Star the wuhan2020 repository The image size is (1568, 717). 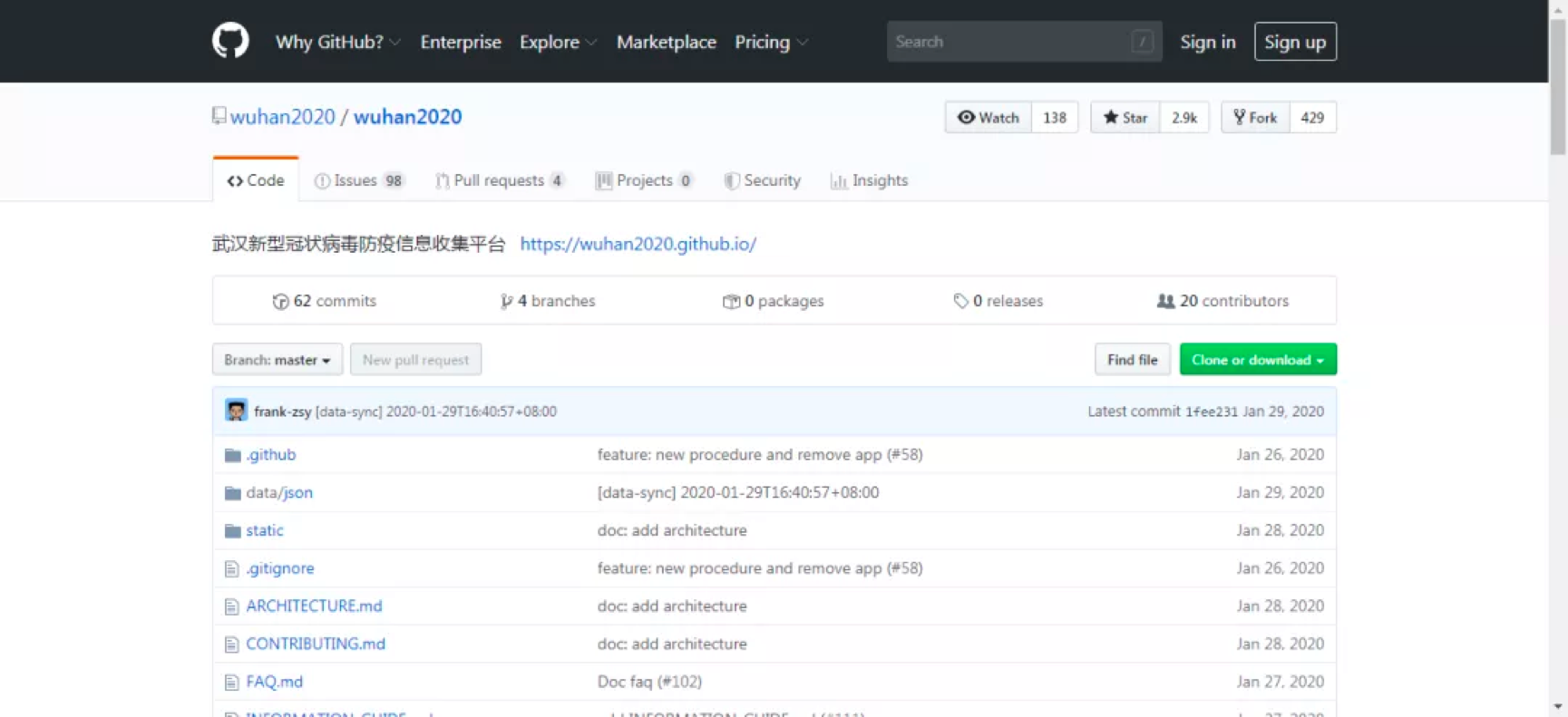(x=1125, y=118)
